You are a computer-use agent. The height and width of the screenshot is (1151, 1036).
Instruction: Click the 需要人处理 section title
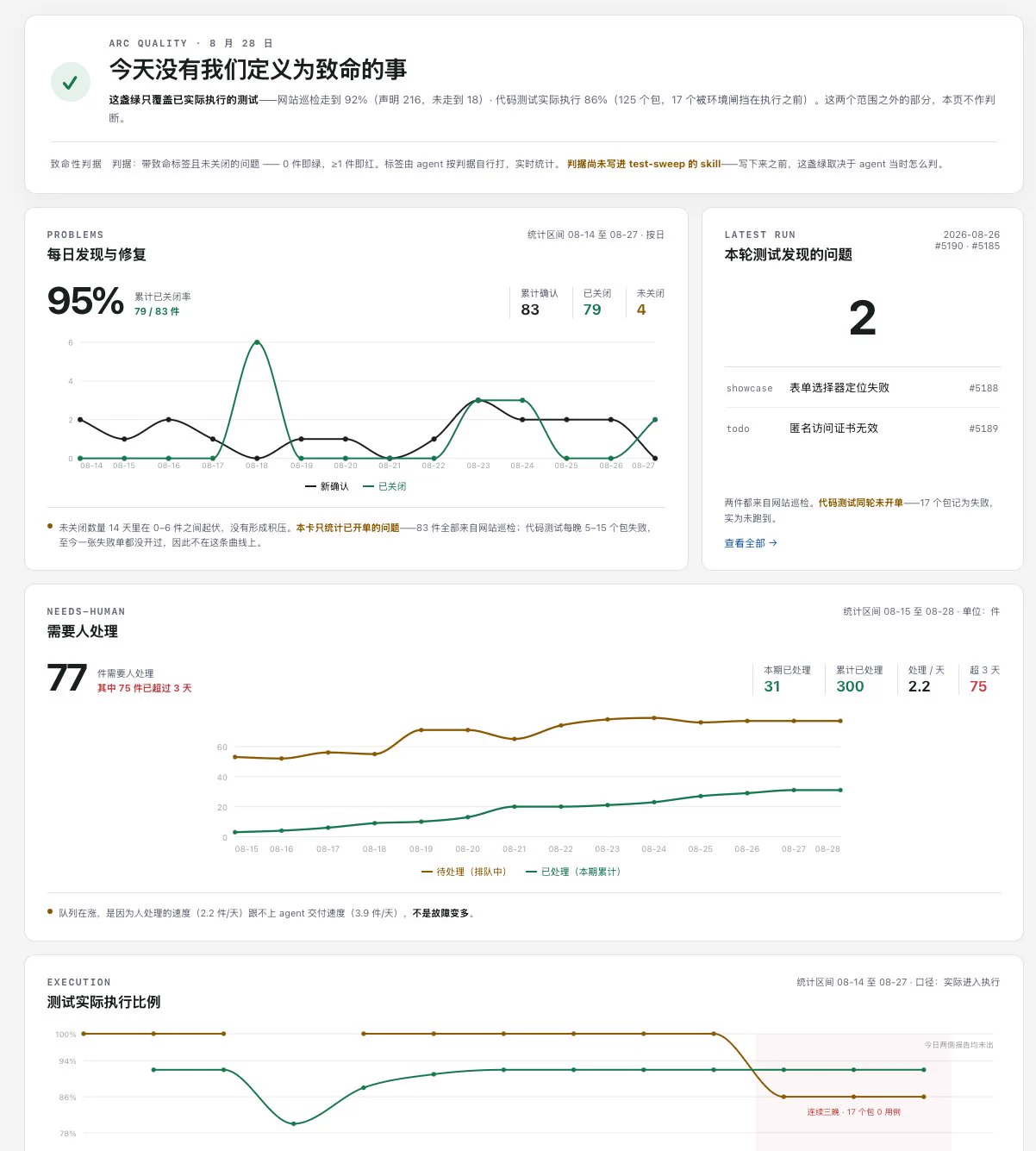point(83,631)
